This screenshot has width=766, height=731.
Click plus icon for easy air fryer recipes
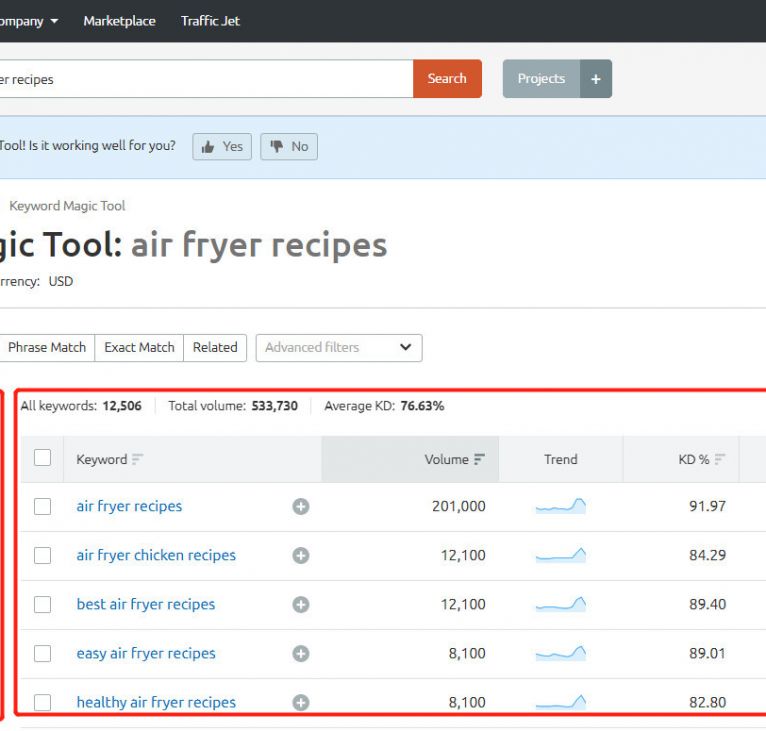(301, 654)
